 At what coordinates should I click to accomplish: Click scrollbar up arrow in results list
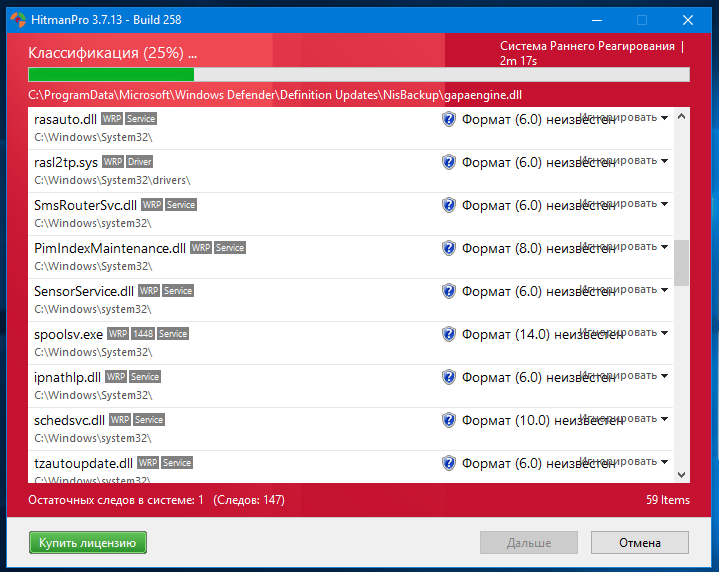click(x=681, y=117)
